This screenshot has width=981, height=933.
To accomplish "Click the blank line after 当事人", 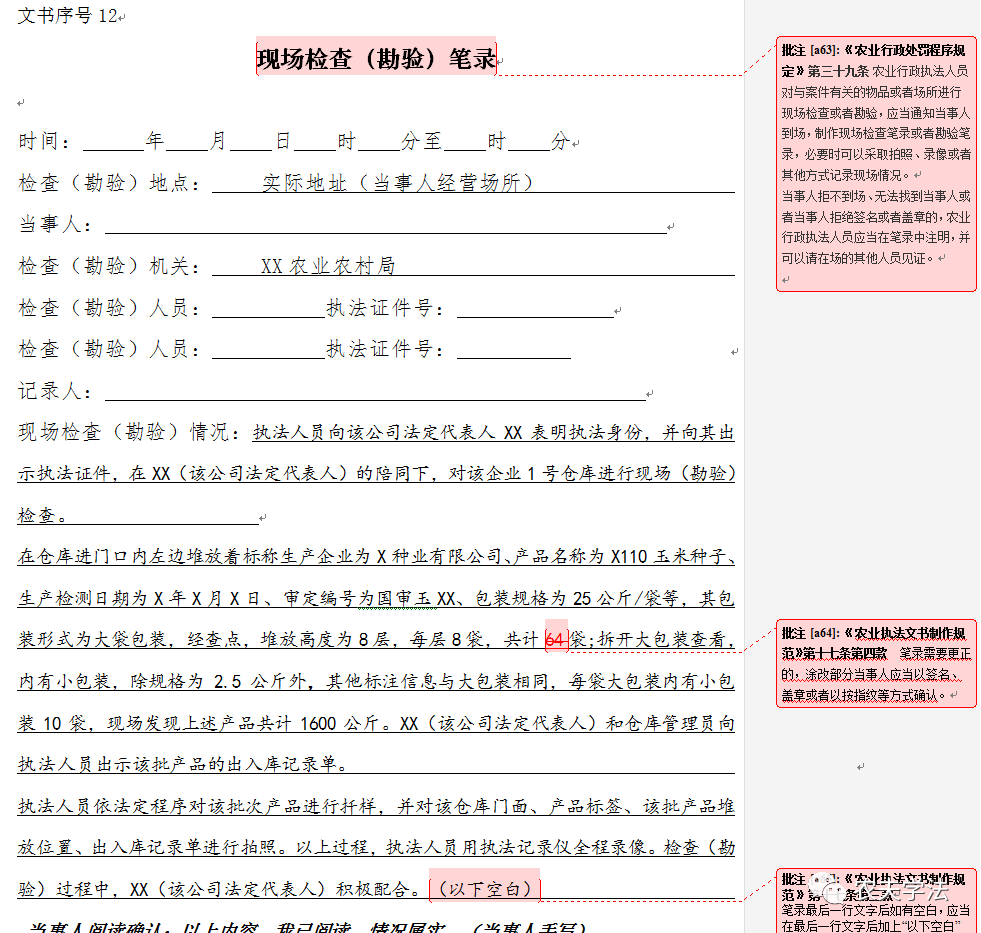I will click(x=385, y=225).
